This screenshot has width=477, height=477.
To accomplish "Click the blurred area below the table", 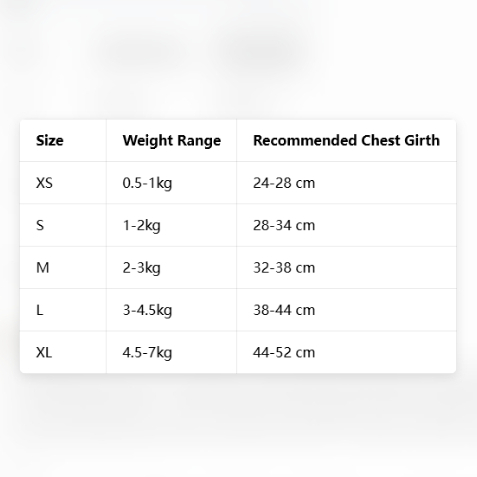I will pyautogui.click(x=238, y=427).
